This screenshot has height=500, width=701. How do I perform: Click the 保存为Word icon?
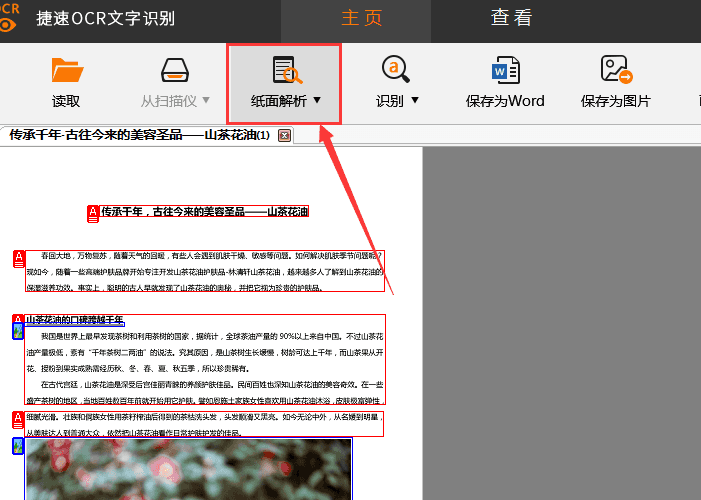[x=505, y=70]
